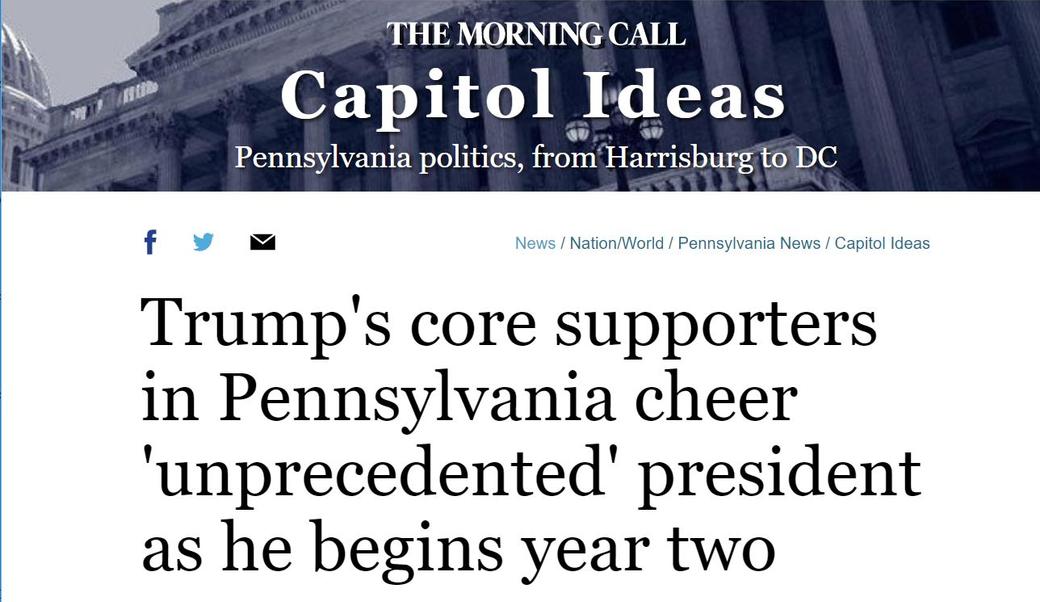Image resolution: width=1040 pixels, height=602 pixels.
Task: Open the Pennsylvania News breadcrumb link
Action: click(x=749, y=243)
